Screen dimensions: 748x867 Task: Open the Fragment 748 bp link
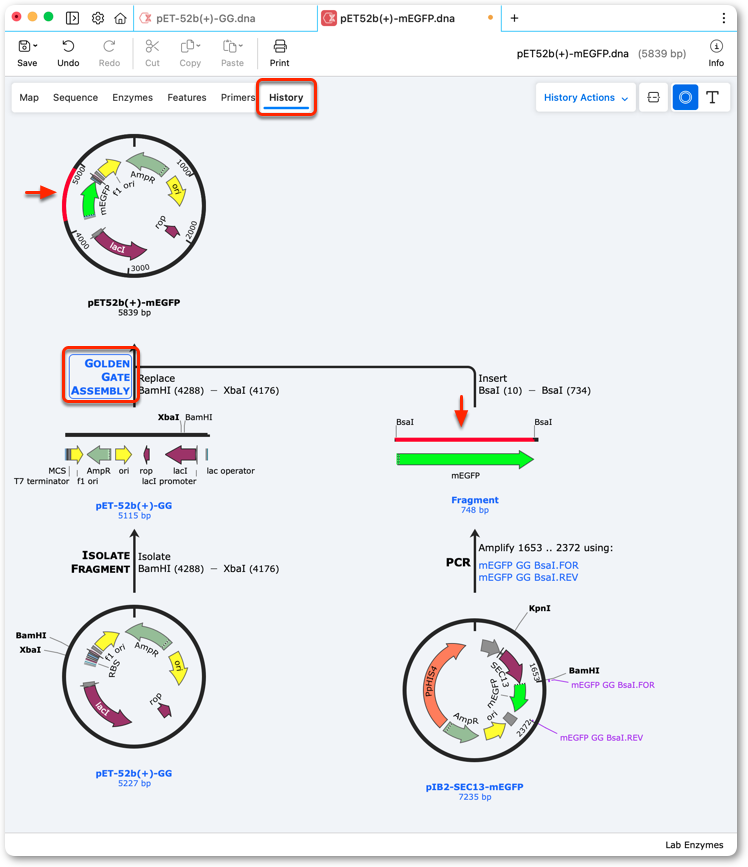(475, 504)
